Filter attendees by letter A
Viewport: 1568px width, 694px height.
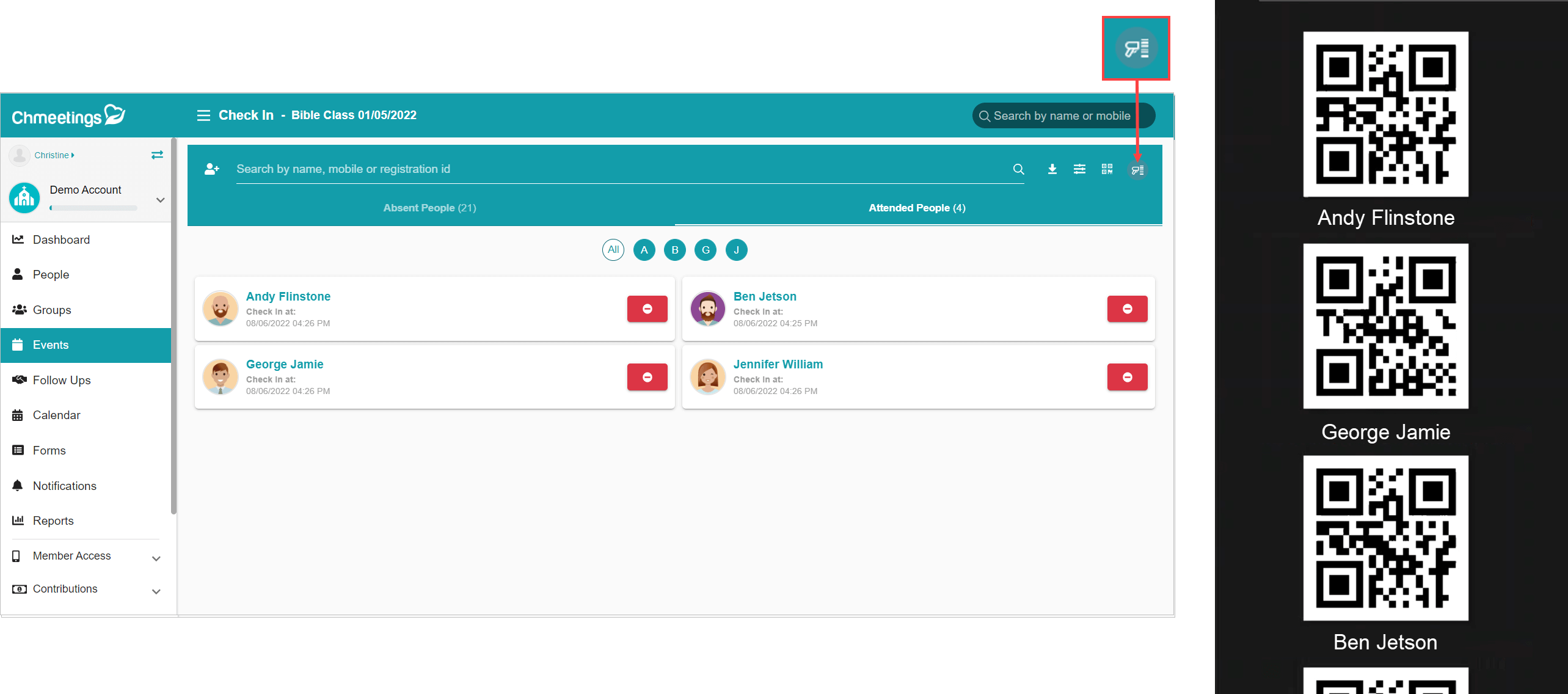coord(644,250)
